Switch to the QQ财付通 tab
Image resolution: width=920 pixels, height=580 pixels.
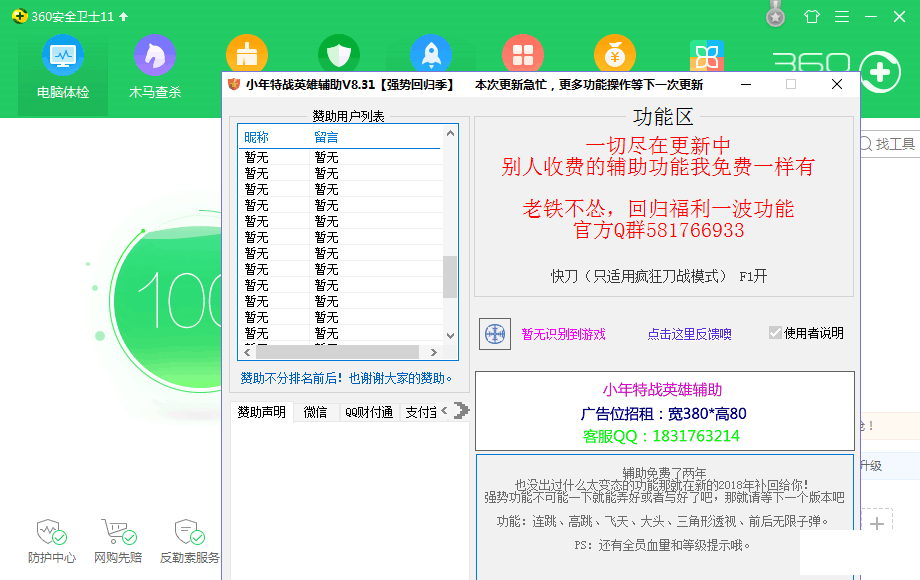(x=370, y=412)
